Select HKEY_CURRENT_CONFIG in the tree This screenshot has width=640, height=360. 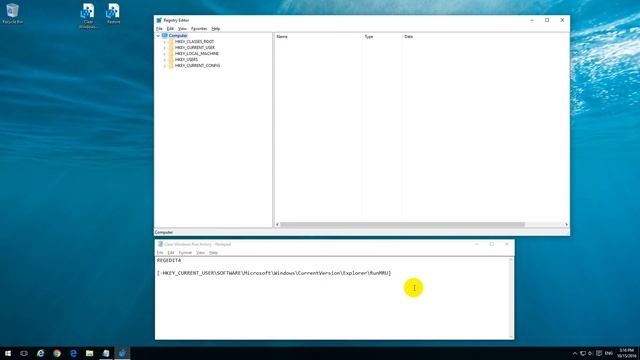click(197, 65)
